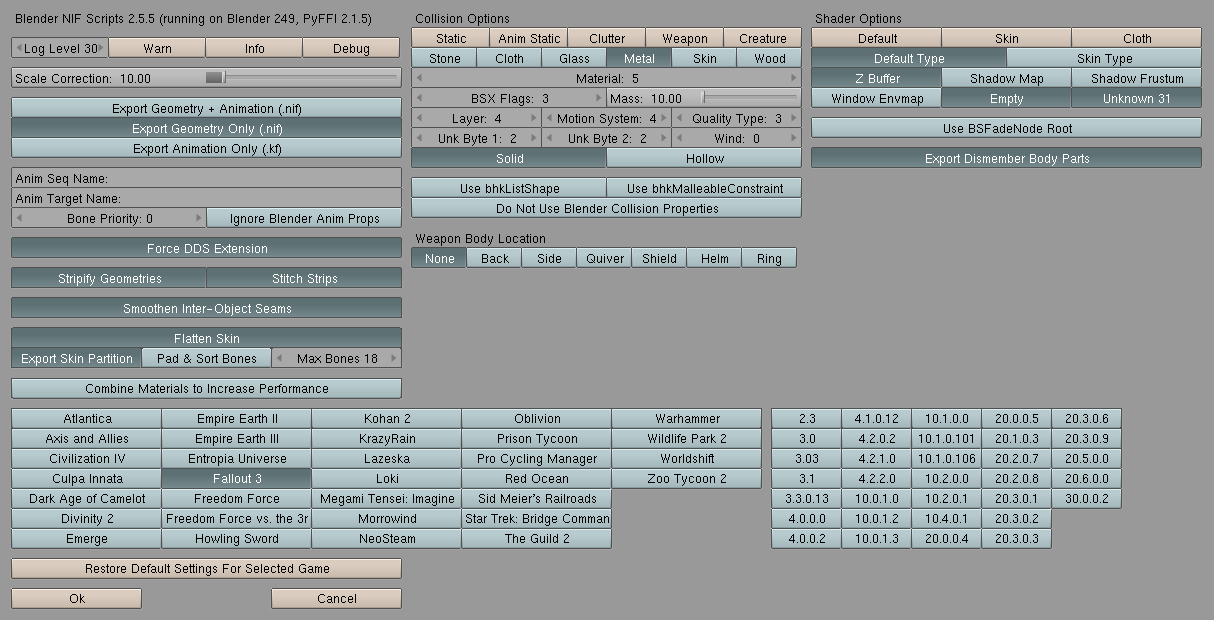Image resolution: width=1214 pixels, height=620 pixels.
Task: Confirm export with Ok button
Action: pos(77,598)
